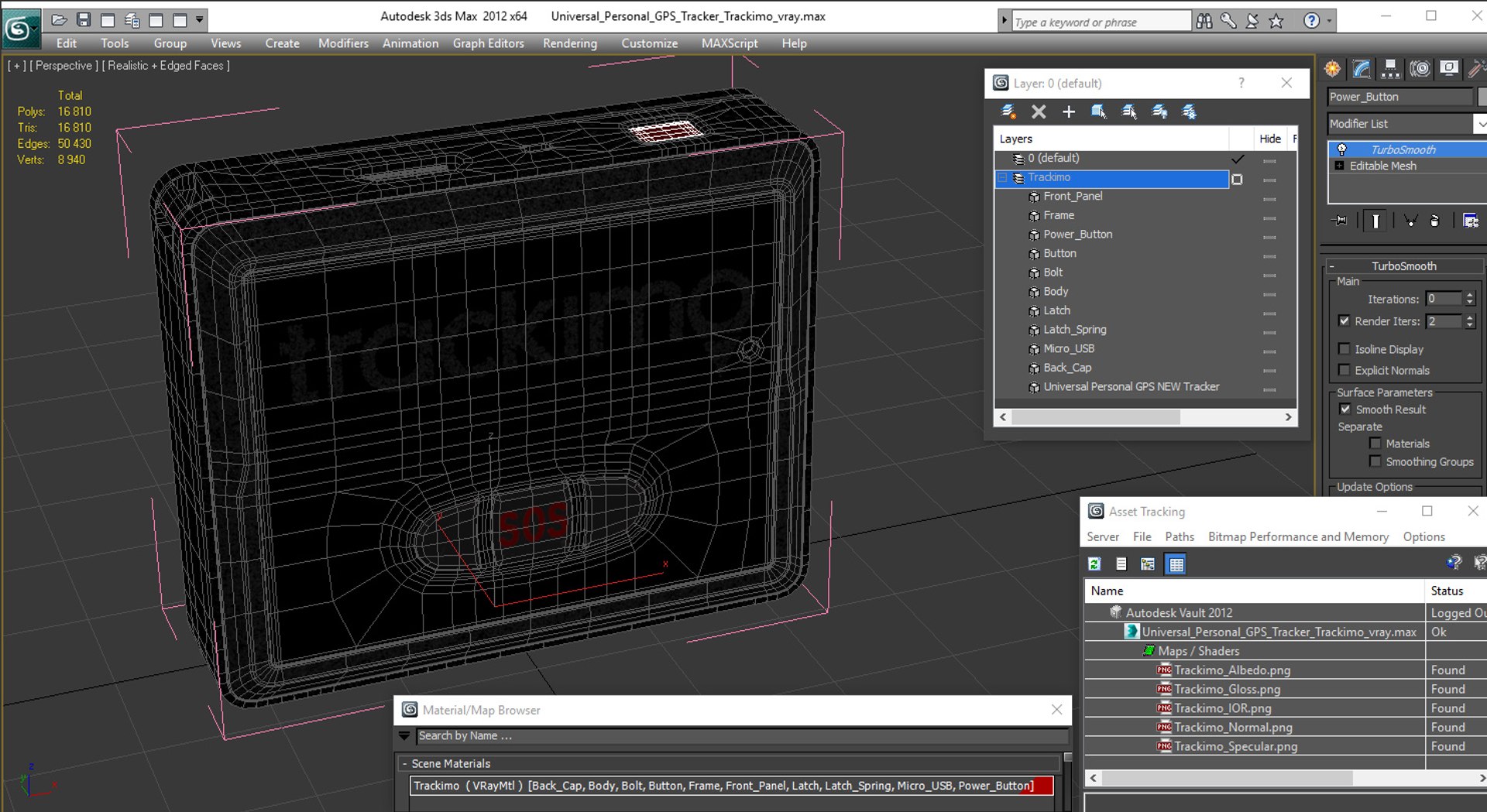1487x812 pixels.
Task: Click the Delete layer X icon
Action: pyautogui.click(x=1039, y=111)
